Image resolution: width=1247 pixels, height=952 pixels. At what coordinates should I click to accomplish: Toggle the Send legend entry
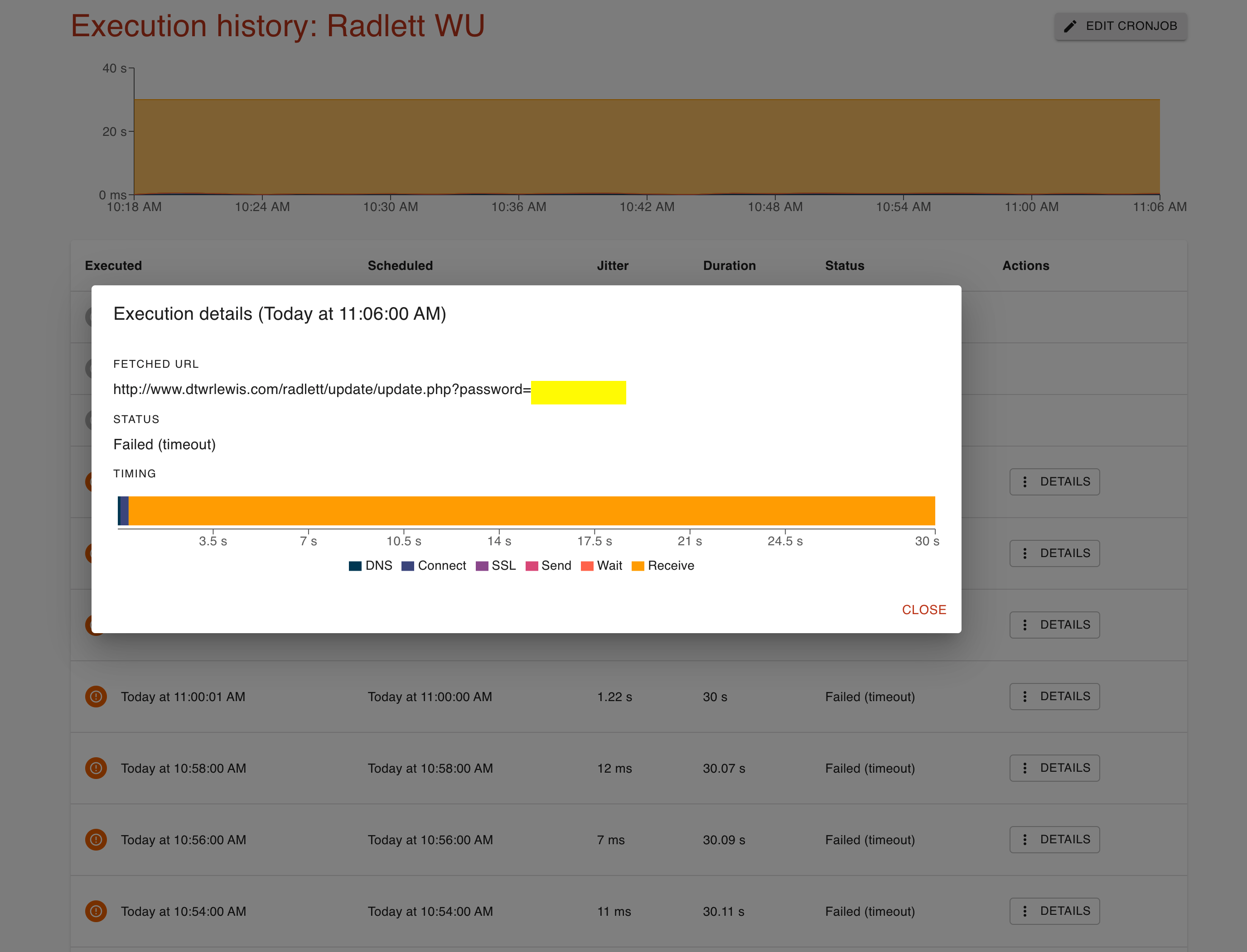(x=549, y=566)
